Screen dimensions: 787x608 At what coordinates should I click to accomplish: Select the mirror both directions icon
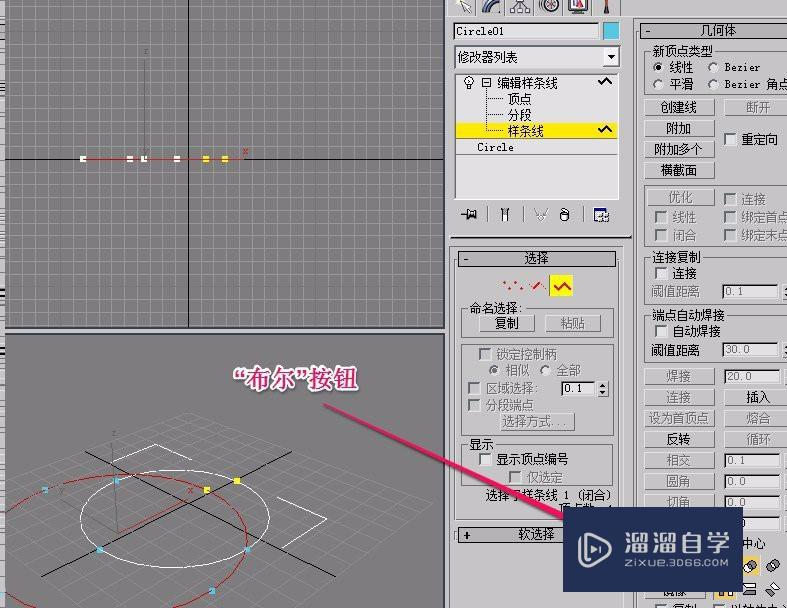(x=773, y=588)
